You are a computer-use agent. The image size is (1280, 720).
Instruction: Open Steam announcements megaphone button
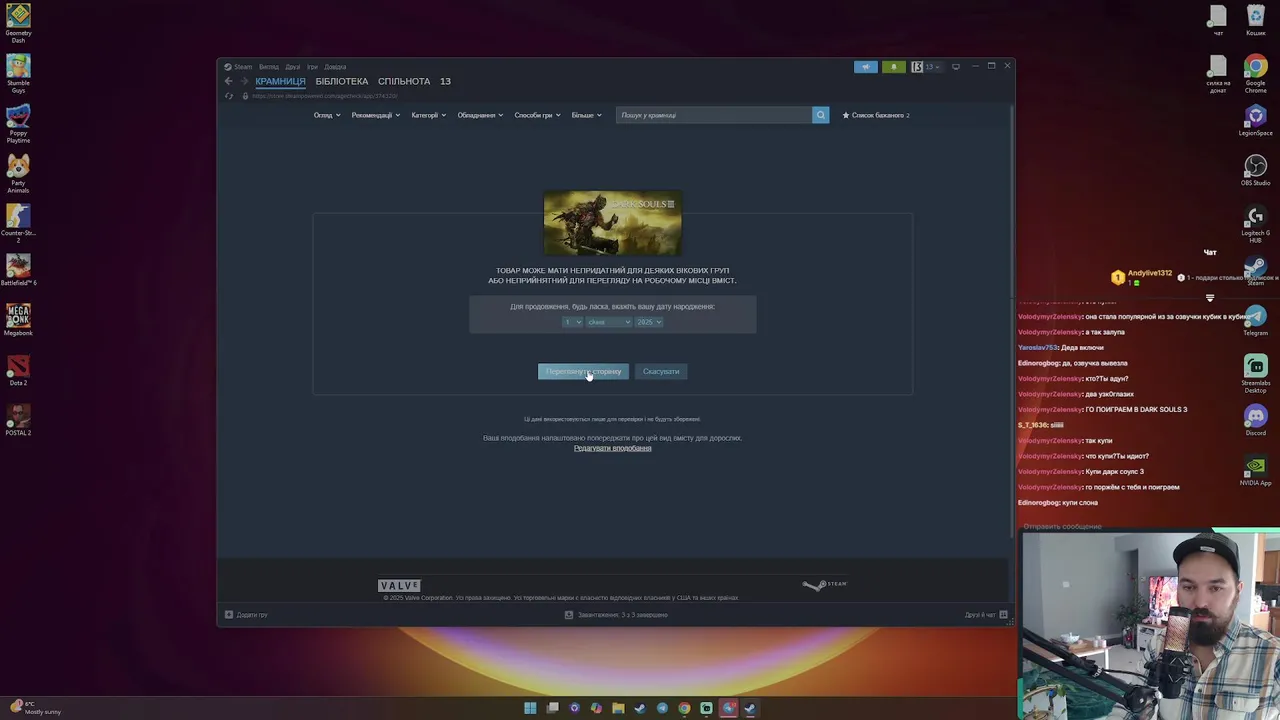pos(866,67)
